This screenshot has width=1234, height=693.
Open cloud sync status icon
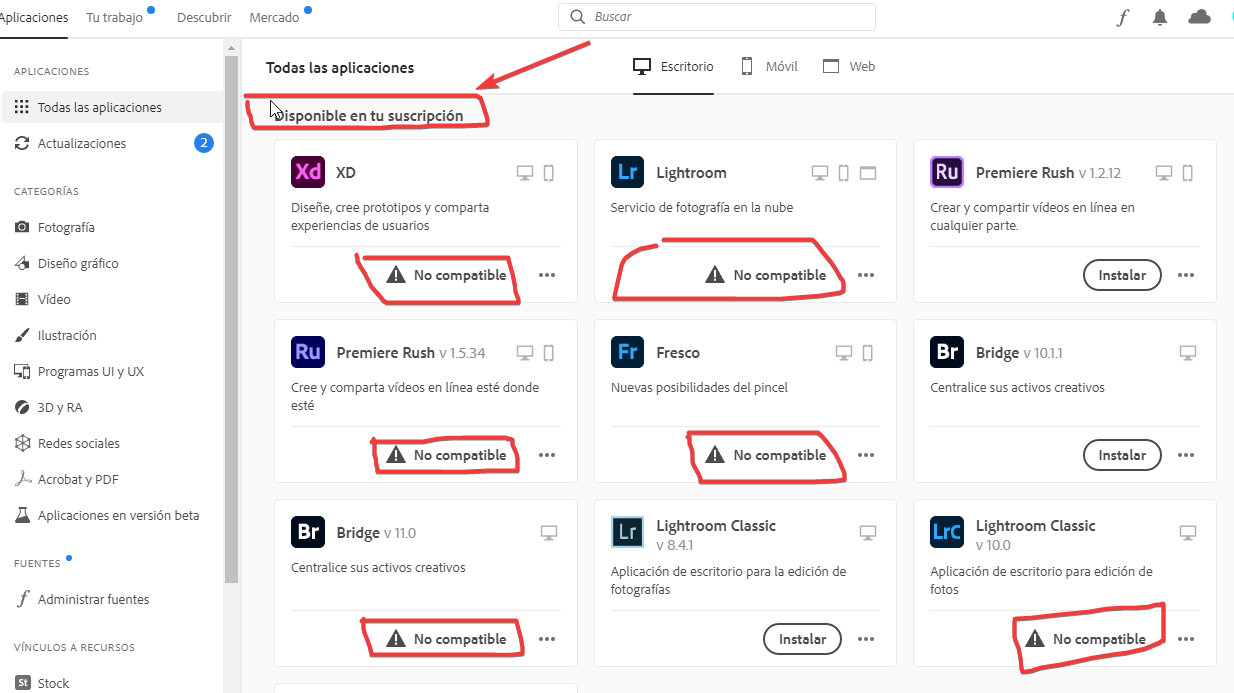(x=1199, y=17)
